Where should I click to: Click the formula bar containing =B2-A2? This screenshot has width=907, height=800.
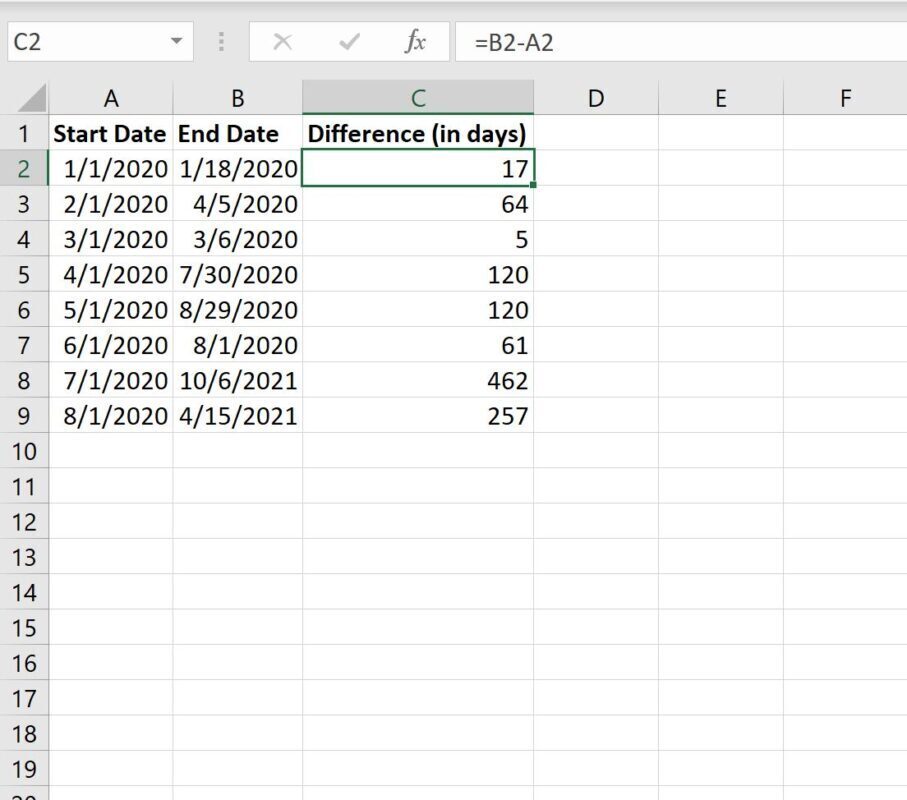[681, 42]
